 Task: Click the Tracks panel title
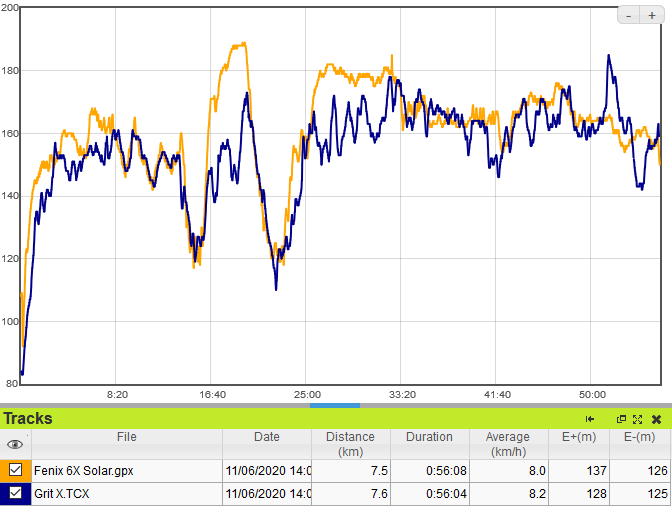pos(28,418)
